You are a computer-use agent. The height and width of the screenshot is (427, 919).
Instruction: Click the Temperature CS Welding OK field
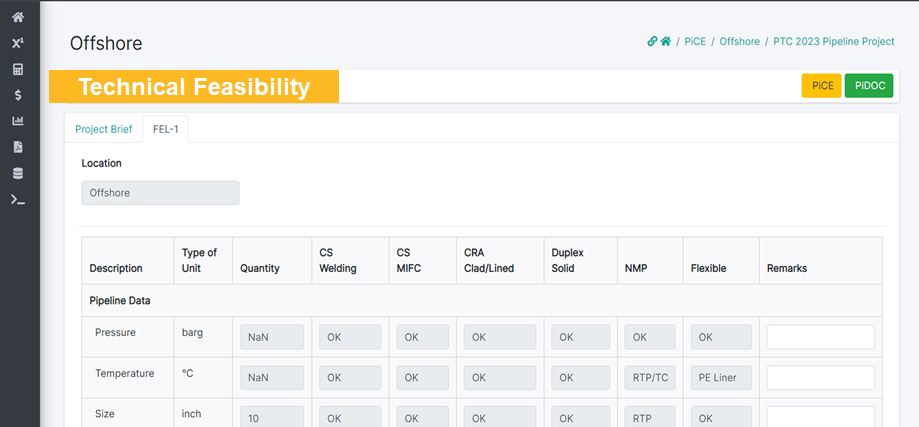pyautogui.click(x=350, y=378)
